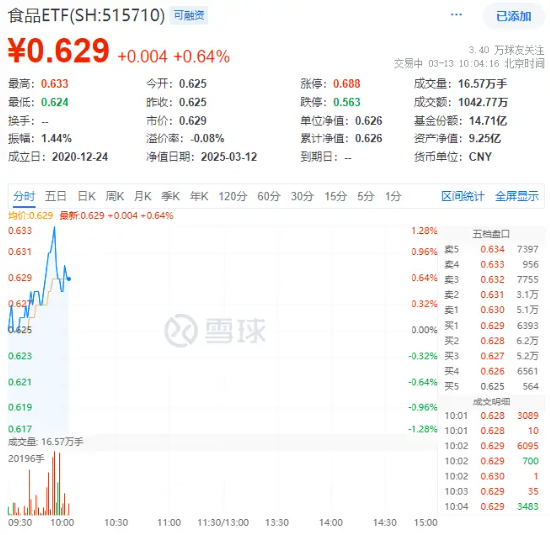Image resolution: width=550 pixels, height=535 pixels.
Task: Click the 净值日期 2025-03-12
Action: pyautogui.click(x=229, y=156)
